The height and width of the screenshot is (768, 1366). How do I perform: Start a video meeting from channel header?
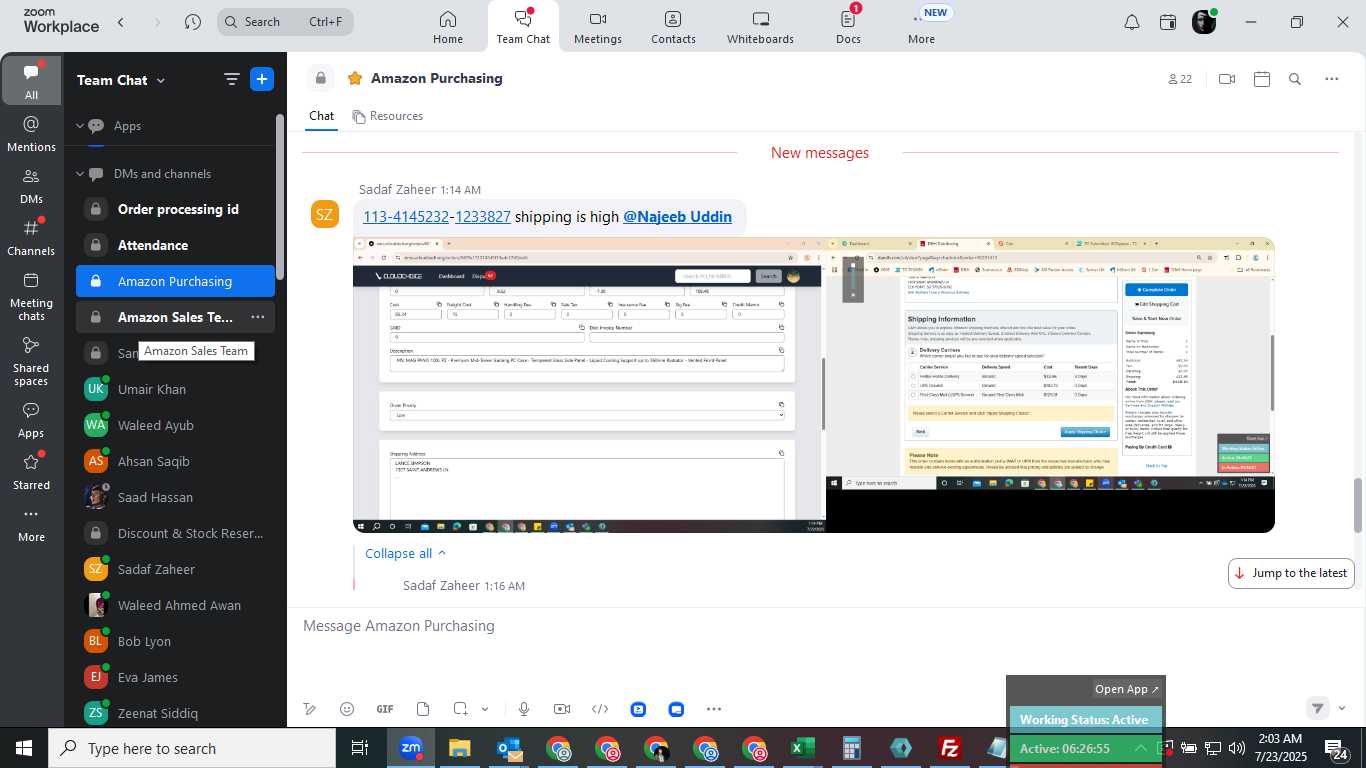[x=1227, y=79]
